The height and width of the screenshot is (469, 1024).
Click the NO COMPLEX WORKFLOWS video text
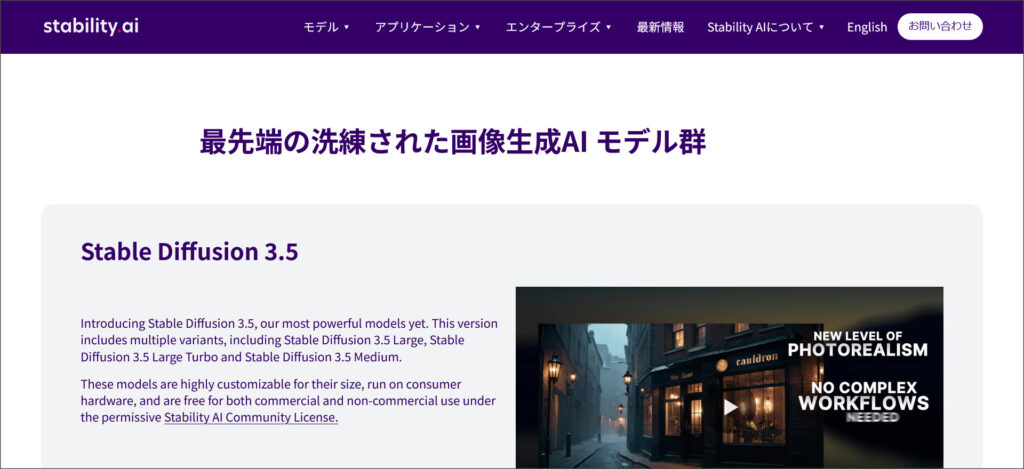coord(863,396)
